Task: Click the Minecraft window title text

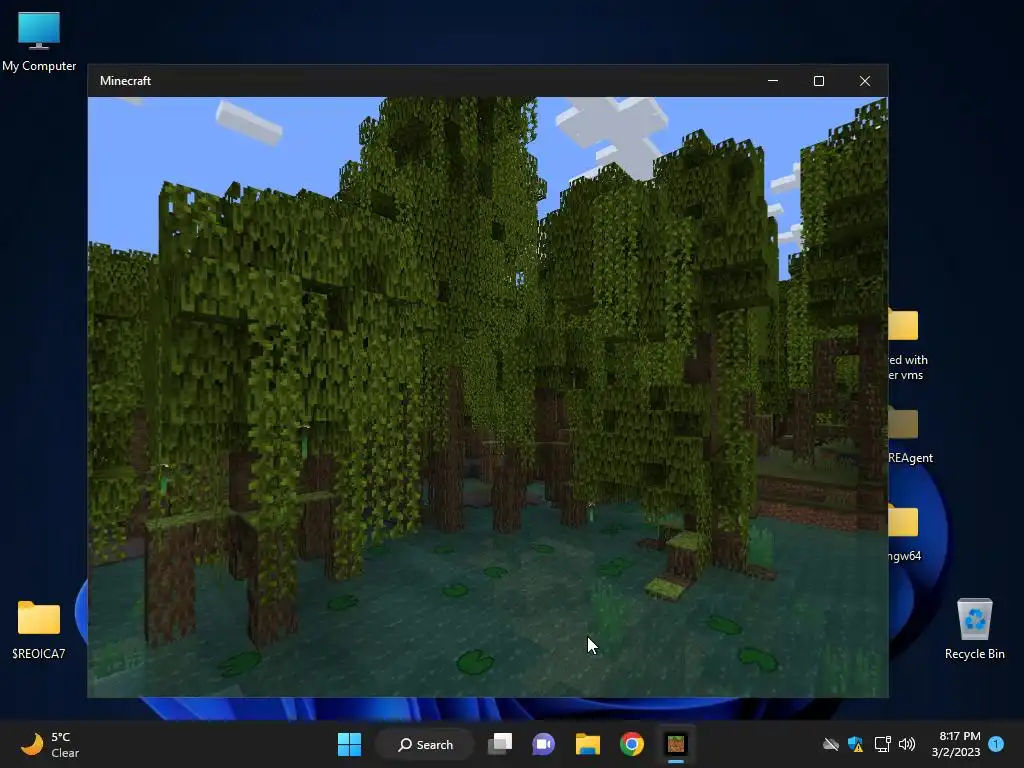Action: pos(125,81)
